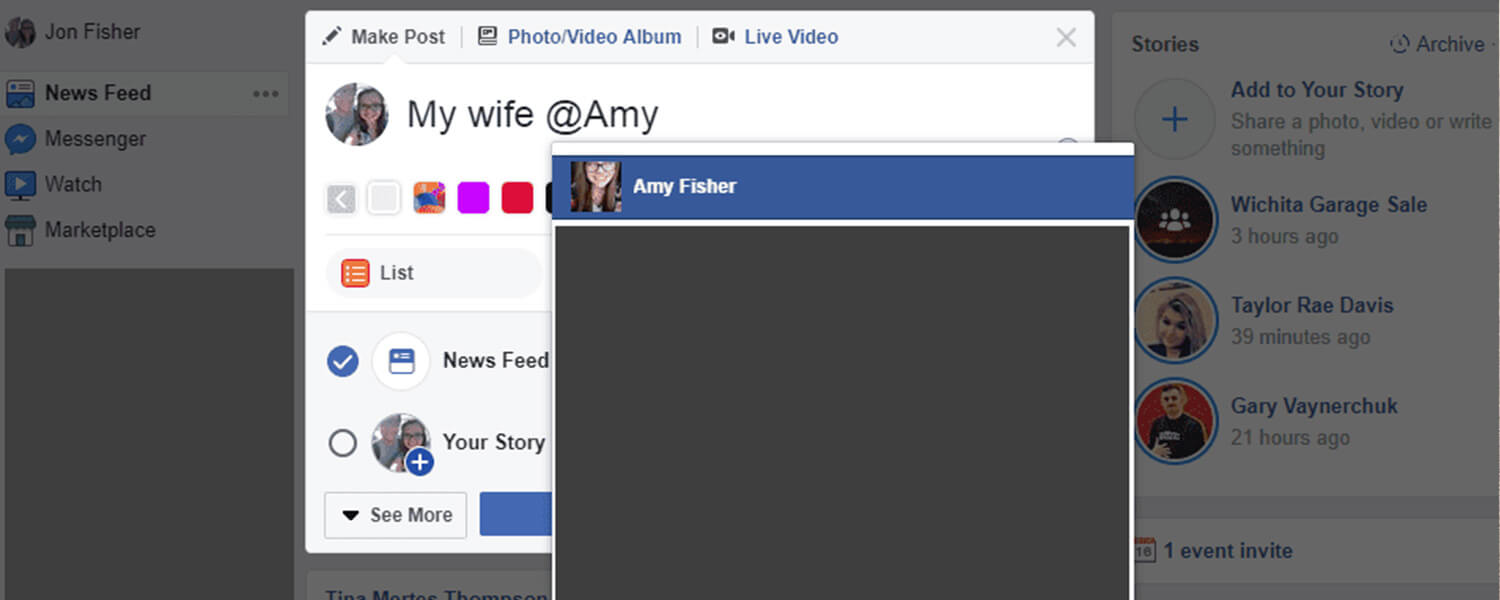1500x600 pixels.
Task: View Taylor Rae Davis story thumbnail
Action: tap(1176, 320)
